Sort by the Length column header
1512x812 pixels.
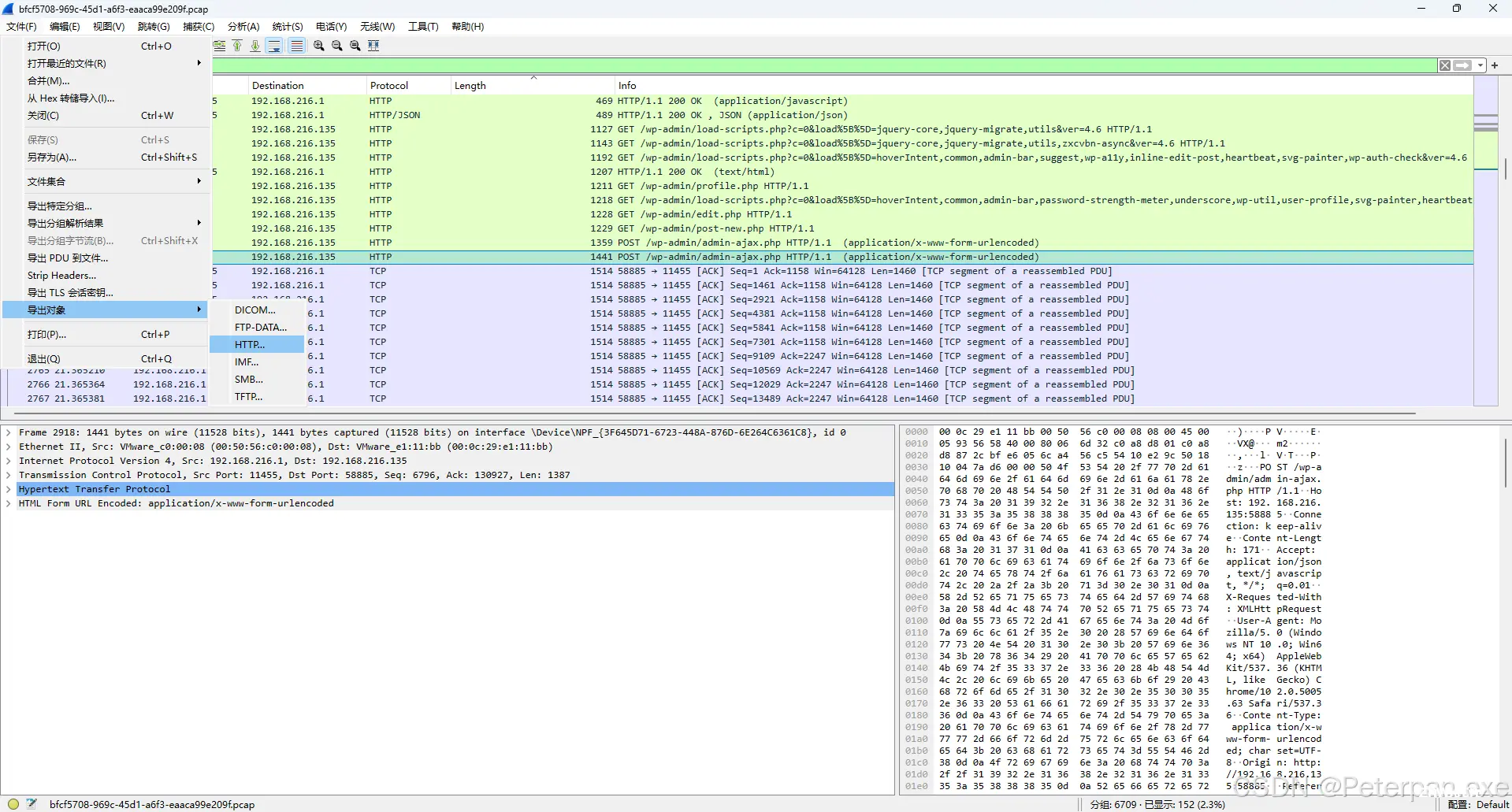532,85
